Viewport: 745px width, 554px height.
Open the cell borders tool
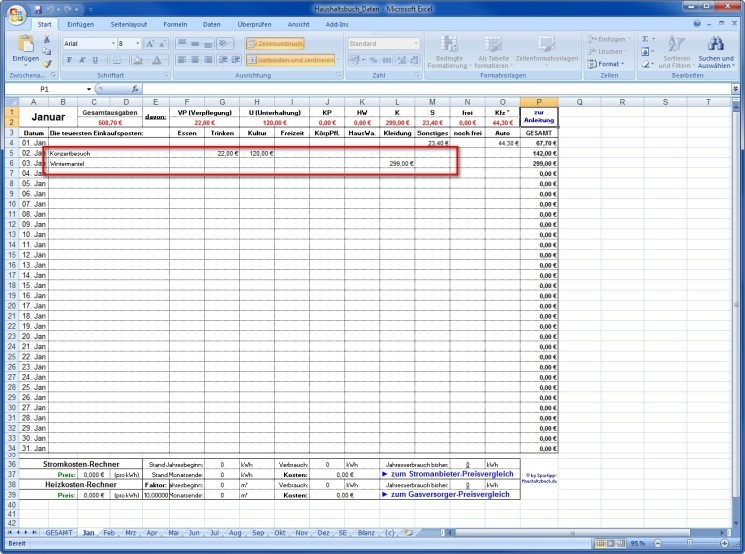[x=117, y=60]
